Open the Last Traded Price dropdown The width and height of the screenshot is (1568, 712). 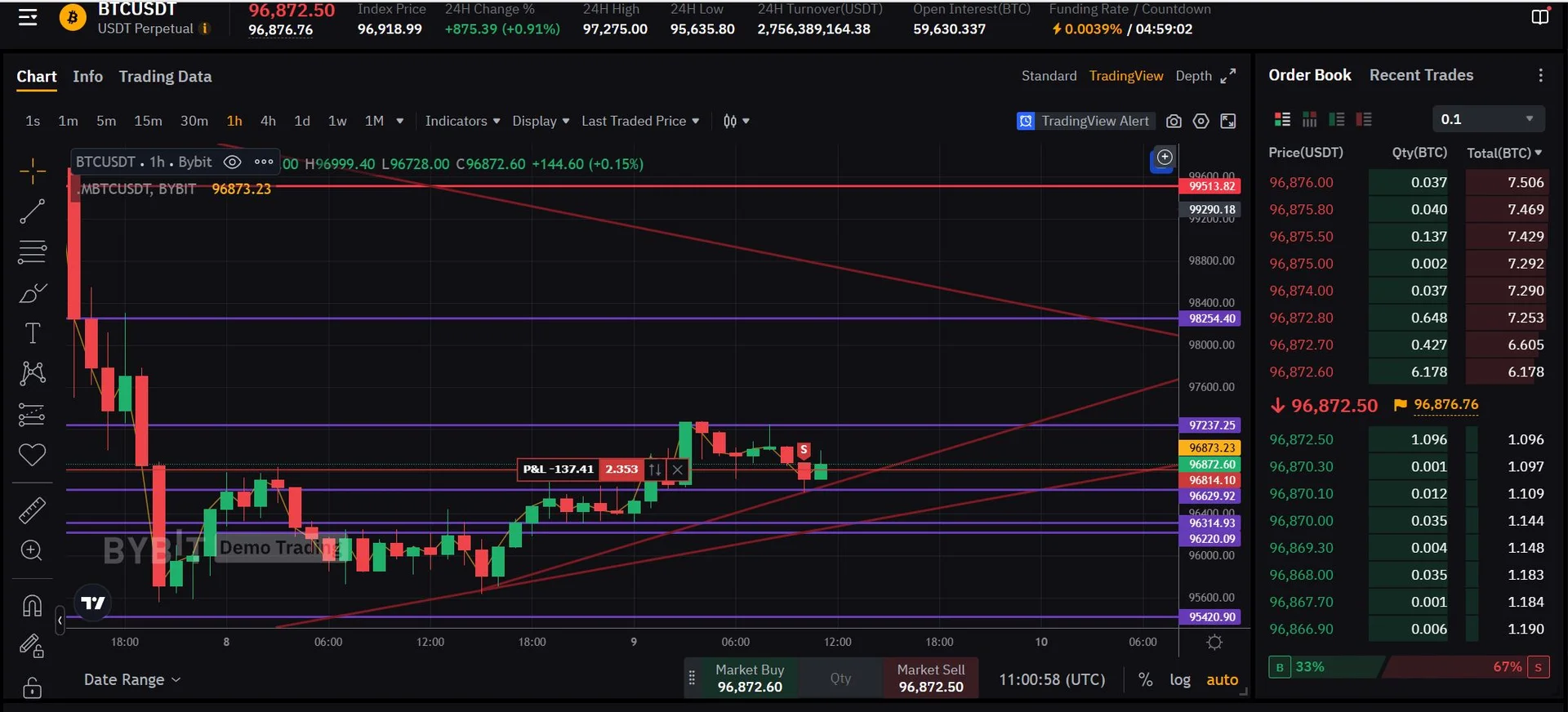640,121
